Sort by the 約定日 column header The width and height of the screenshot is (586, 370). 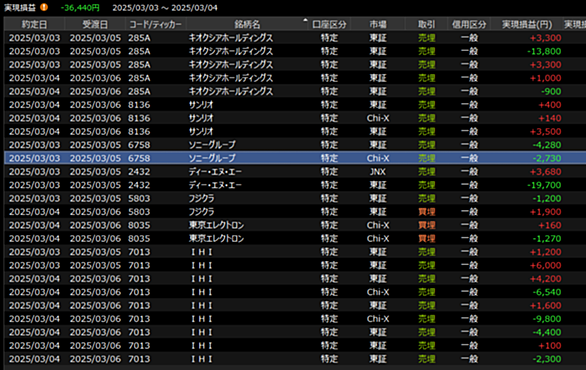pos(34,25)
